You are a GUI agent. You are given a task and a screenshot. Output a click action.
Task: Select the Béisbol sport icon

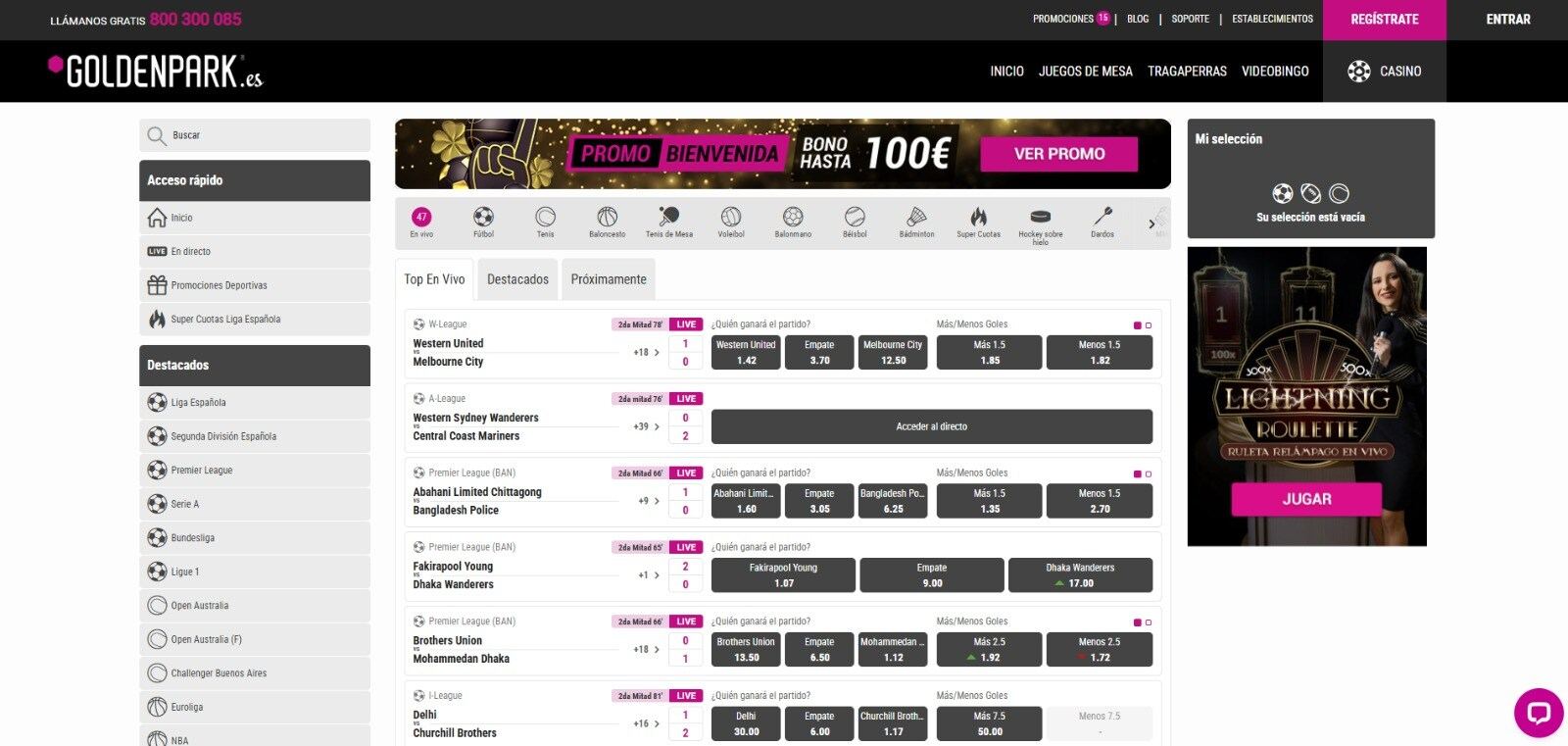(855, 222)
